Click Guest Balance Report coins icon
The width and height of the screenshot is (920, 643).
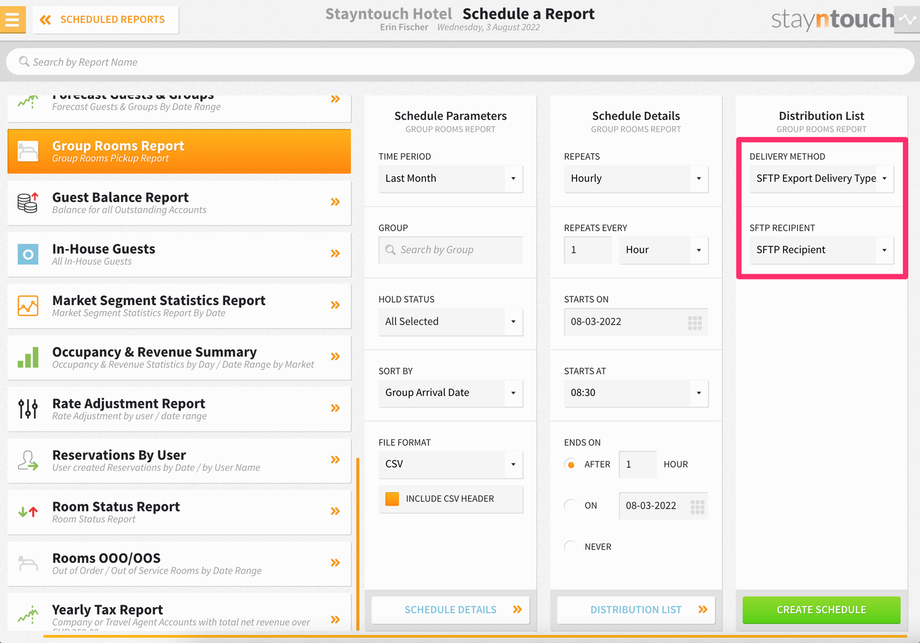[28, 202]
